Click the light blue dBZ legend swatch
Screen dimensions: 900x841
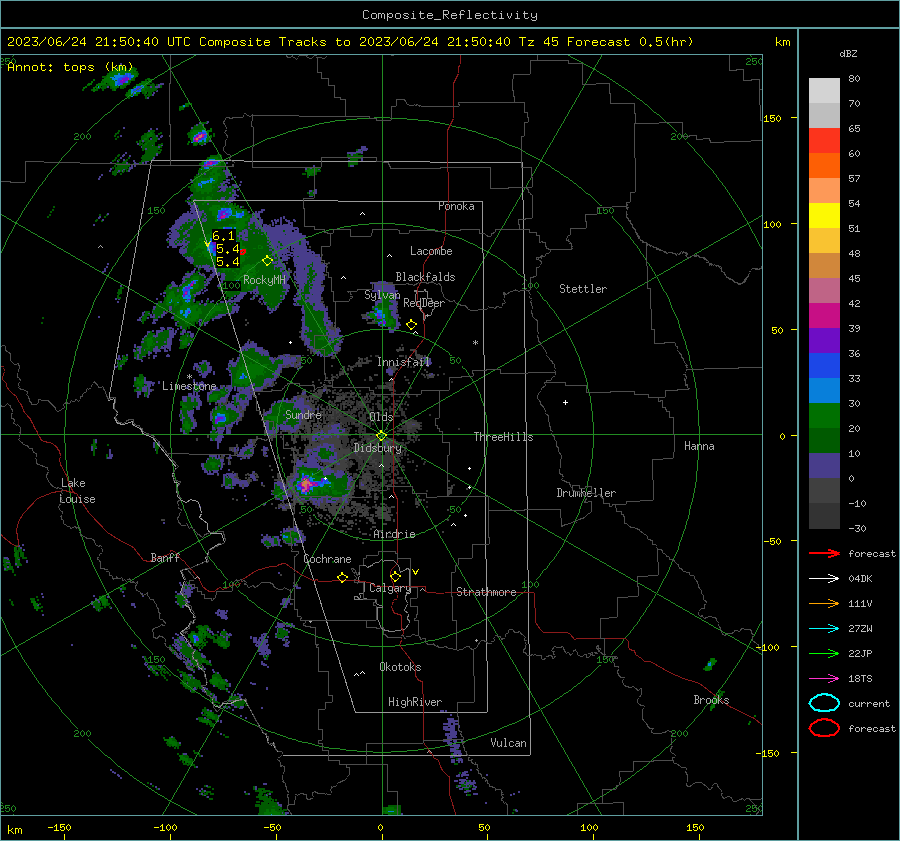point(824,390)
